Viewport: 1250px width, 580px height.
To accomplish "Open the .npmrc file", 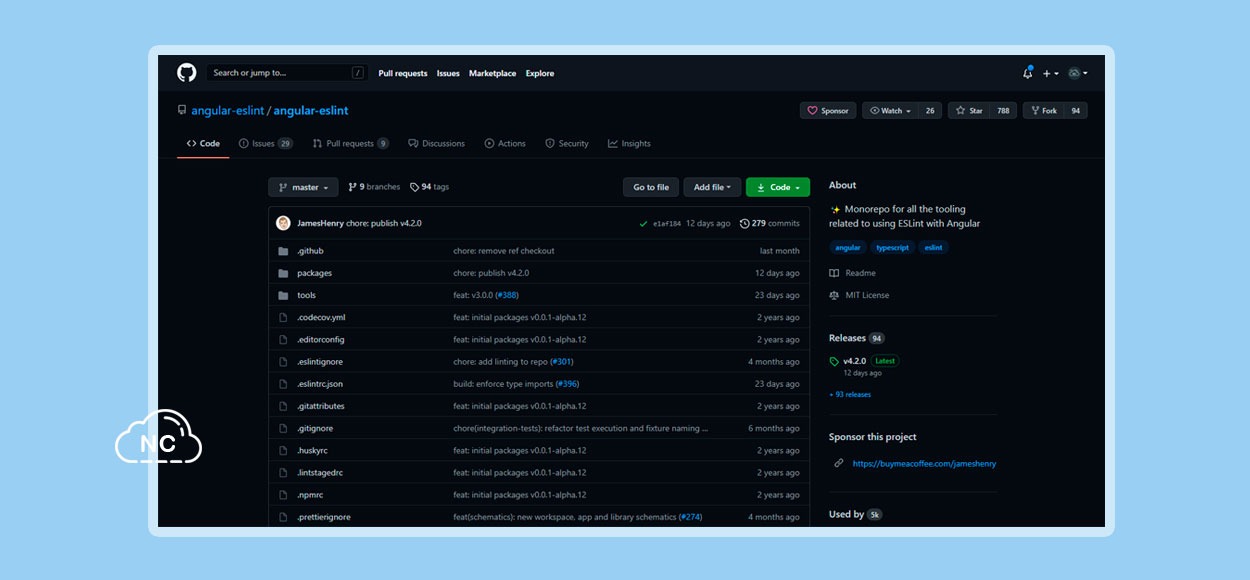I will [309, 495].
